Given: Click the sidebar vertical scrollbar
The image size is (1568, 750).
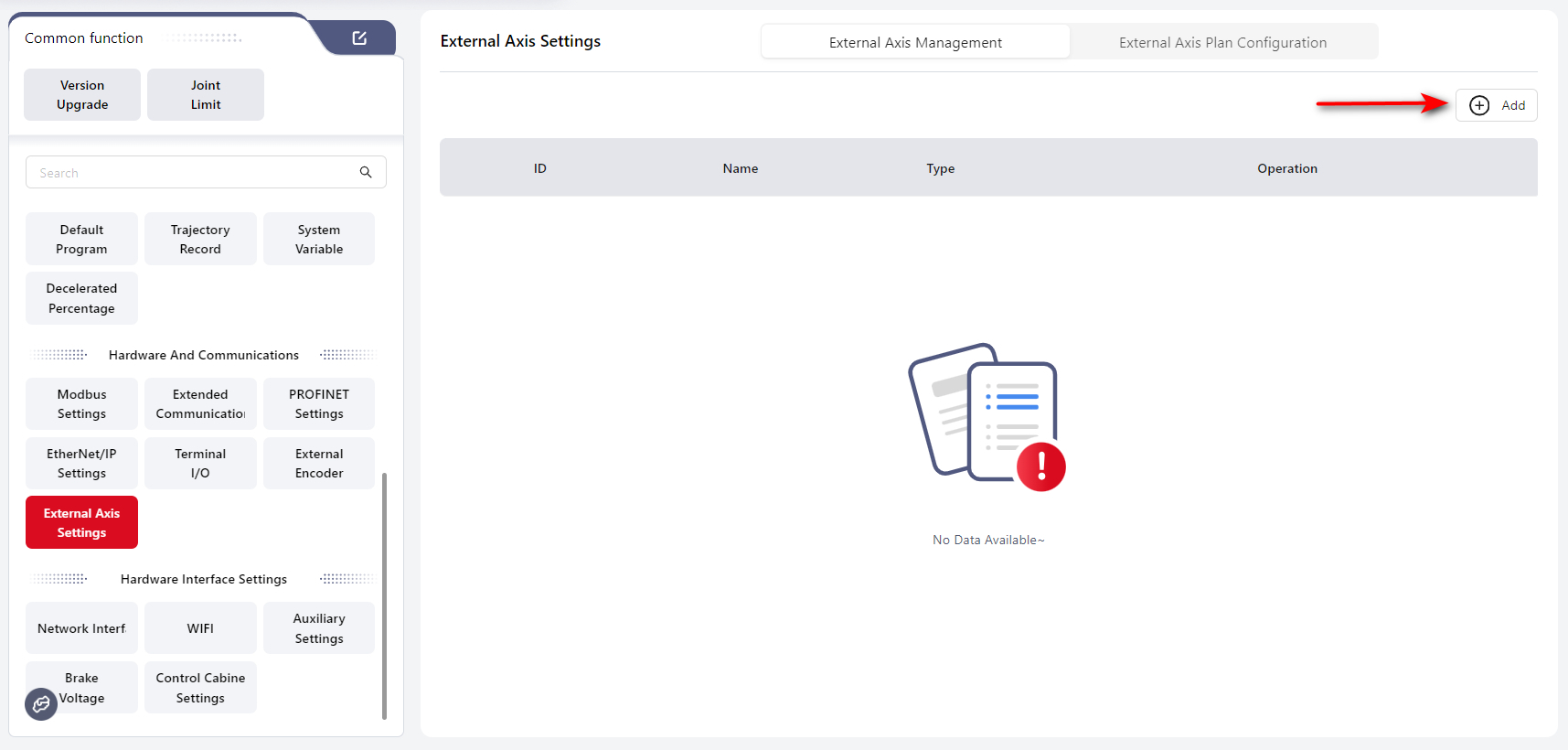Looking at the screenshot, I should tap(384, 595).
